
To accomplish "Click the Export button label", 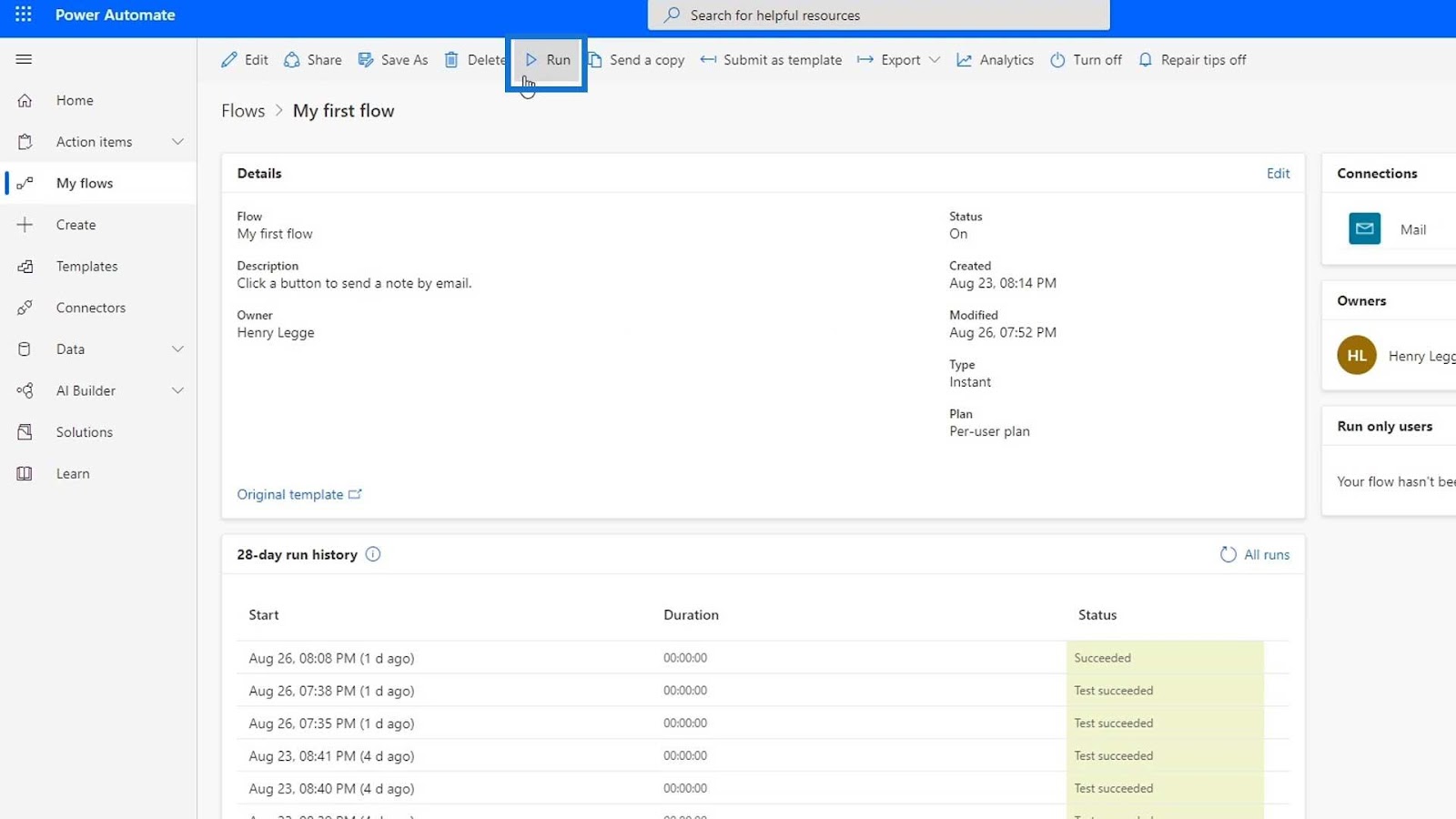I will pyautogui.click(x=901, y=60).
